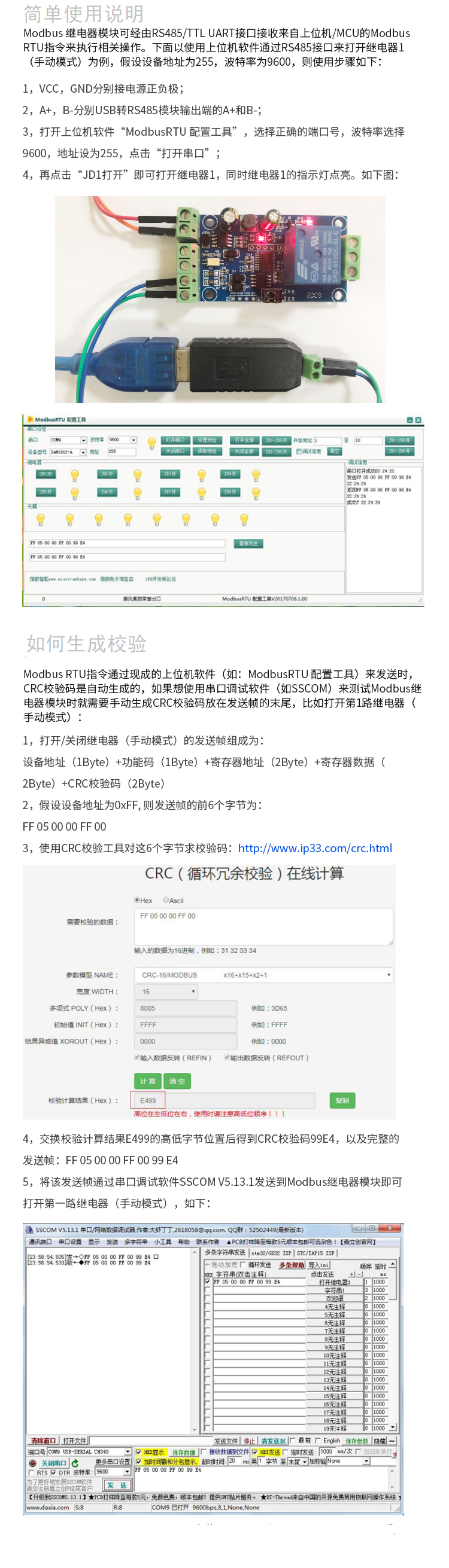Click the bulb icon next to JD2开 button
The width and height of the screenshot is (449, 1568).
click(x=138, y=475)
